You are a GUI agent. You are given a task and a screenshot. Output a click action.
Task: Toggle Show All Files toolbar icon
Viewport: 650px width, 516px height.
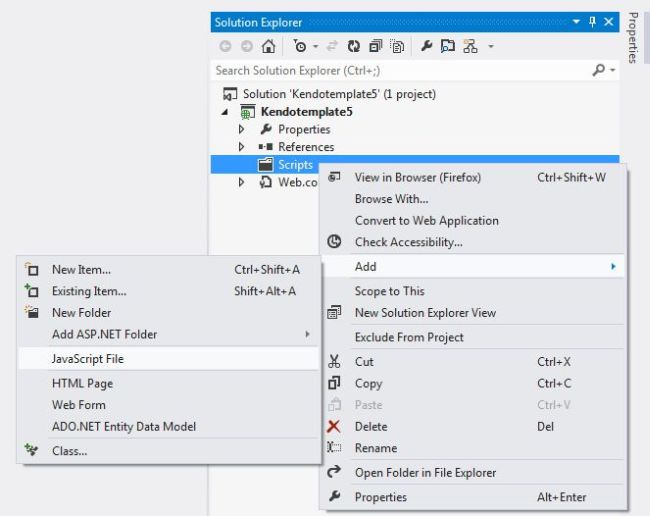tap(397, 46)
